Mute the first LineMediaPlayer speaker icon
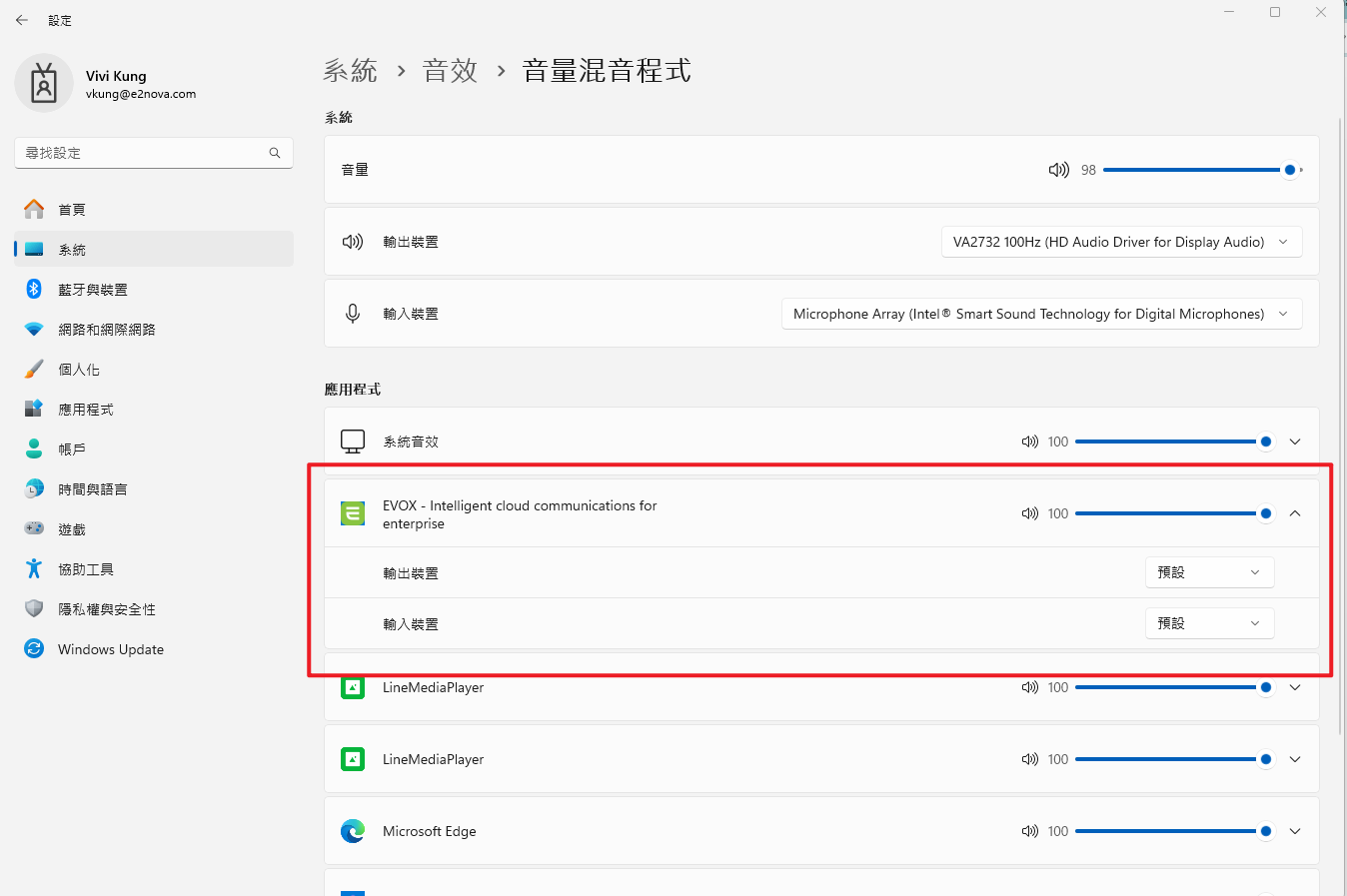 [1029, 687]
